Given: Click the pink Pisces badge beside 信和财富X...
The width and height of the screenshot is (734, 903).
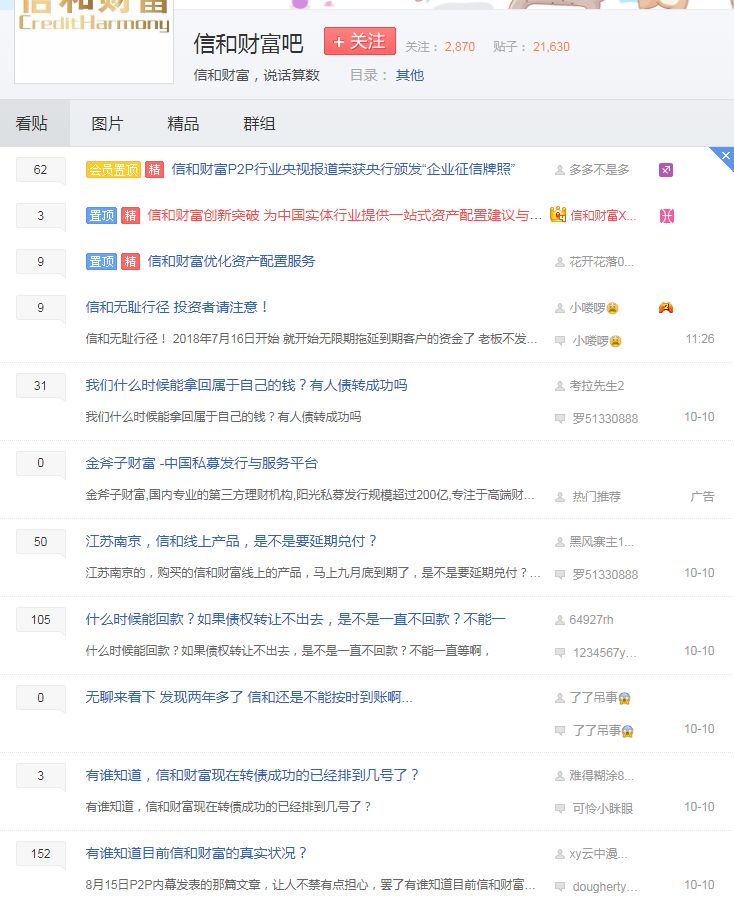Looking at the screenshot, I should click(x=667, y=216).
